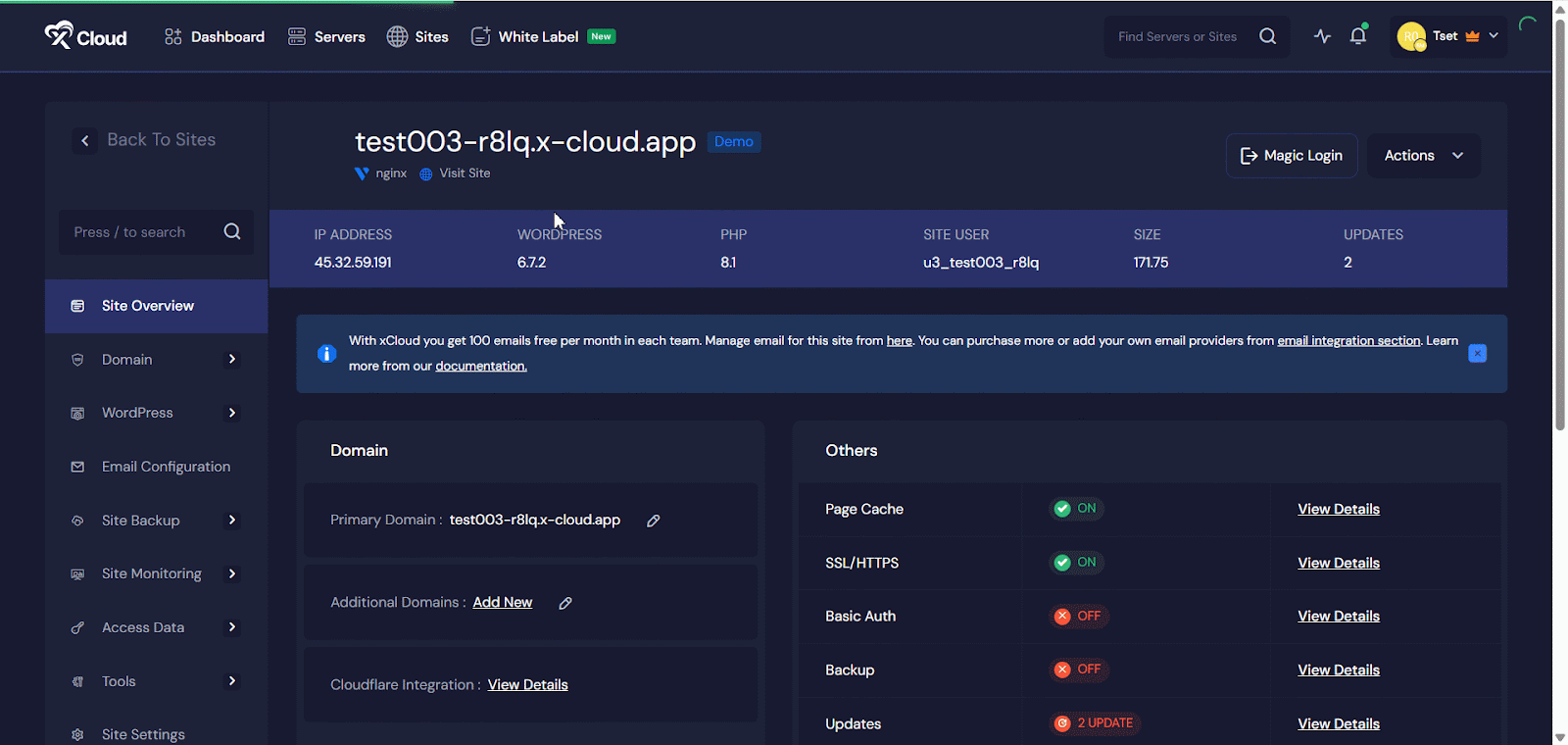Click the sidebar search magnifier icon
The image size is (1568, 745).
pos(231,232)
